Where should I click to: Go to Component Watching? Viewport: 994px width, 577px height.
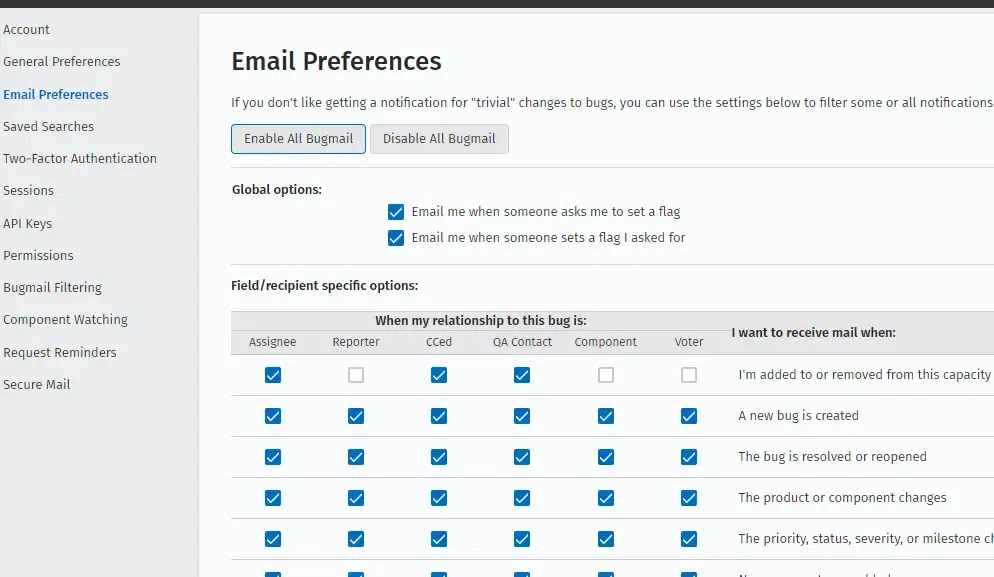[66, 320]
